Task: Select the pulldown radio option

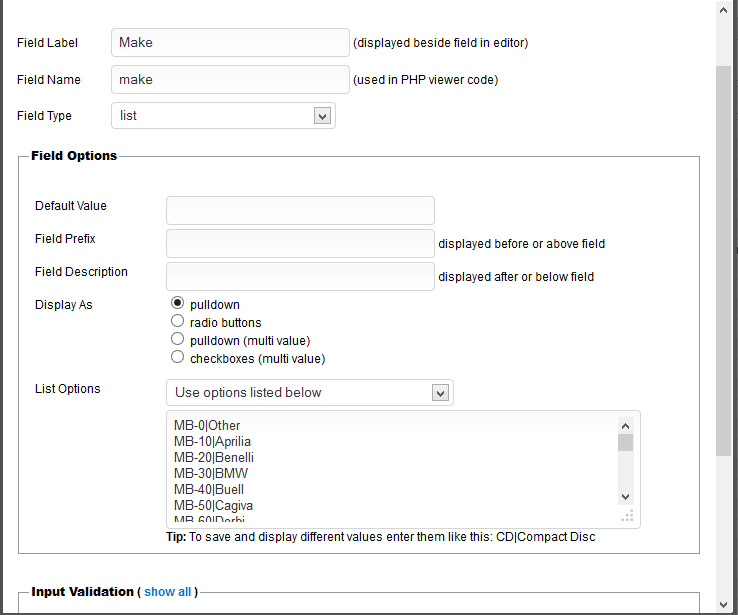Action: click(x=178, y=304)
